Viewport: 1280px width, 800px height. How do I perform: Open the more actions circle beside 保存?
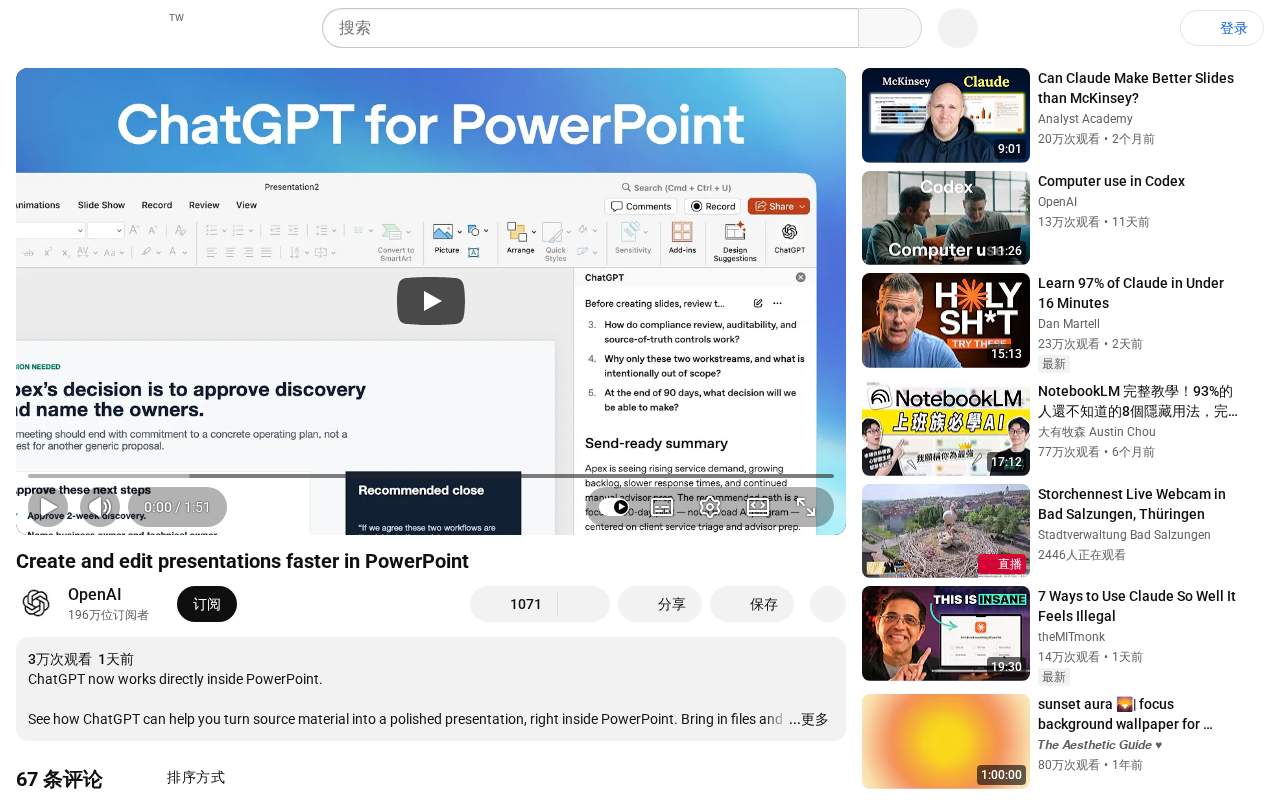tap(828, 604)
